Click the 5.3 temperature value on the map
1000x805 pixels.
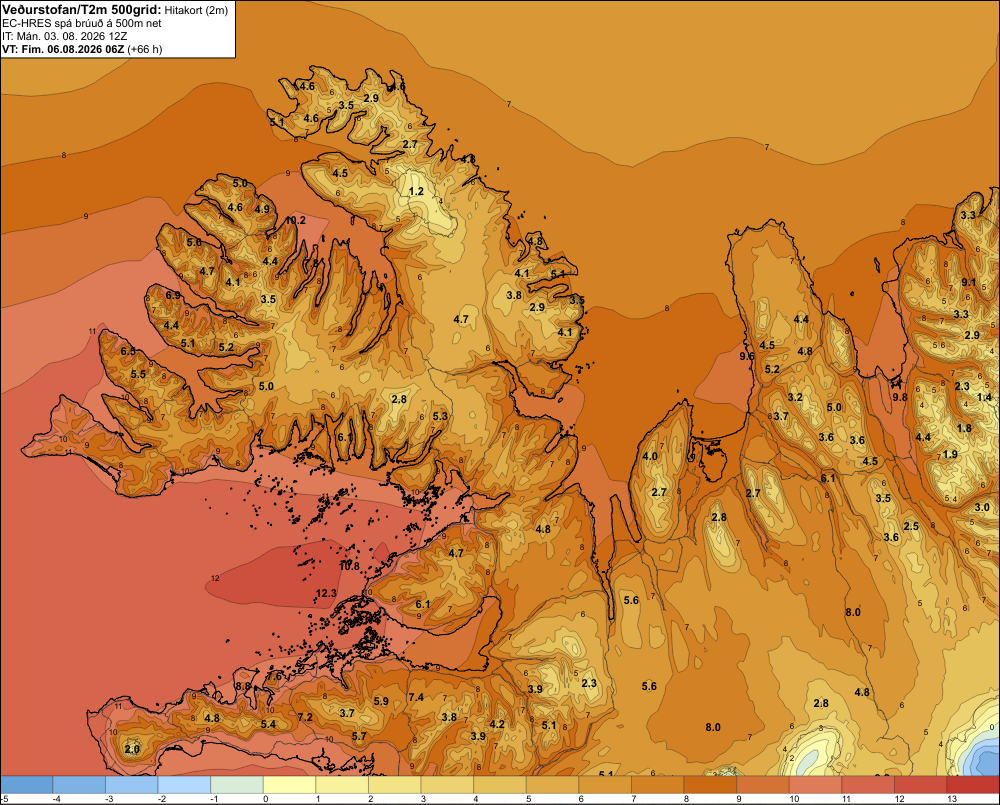(440, 416)
